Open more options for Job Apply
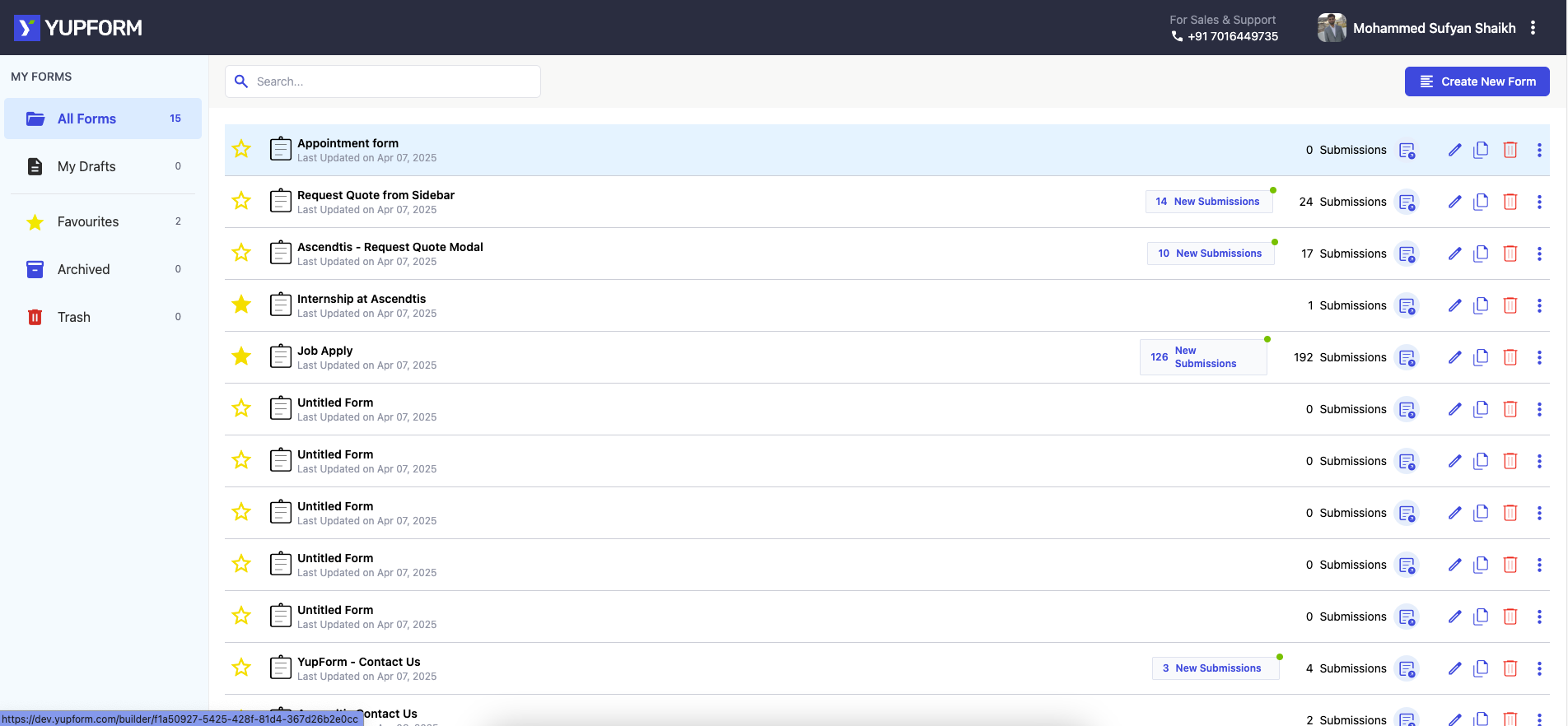This screenshot has height=726, width=1568. pos(1539,357)
